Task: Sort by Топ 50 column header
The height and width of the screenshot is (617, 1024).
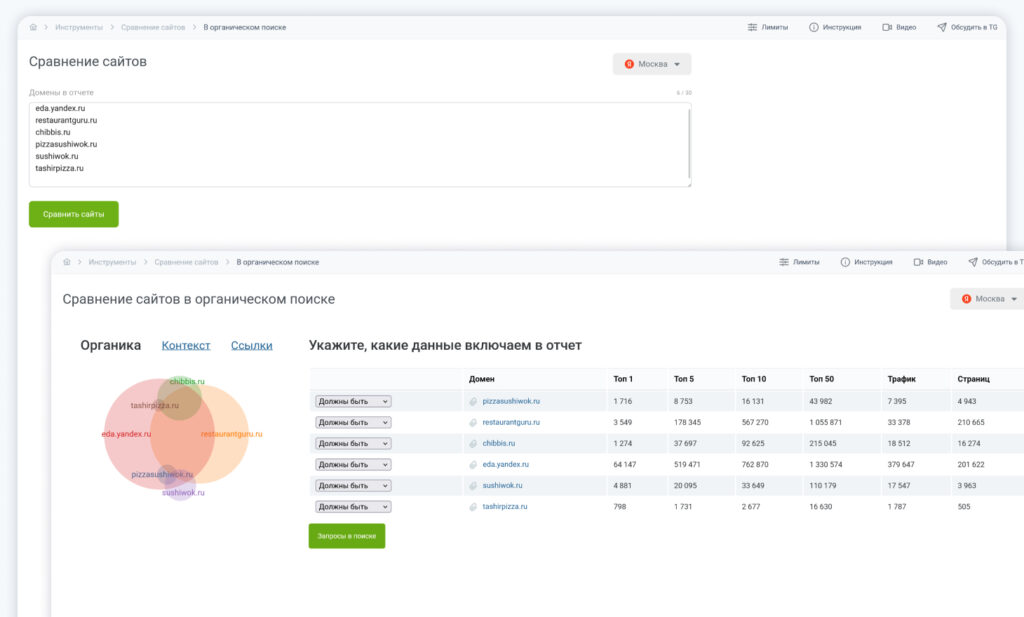Action: pos(822,379)
